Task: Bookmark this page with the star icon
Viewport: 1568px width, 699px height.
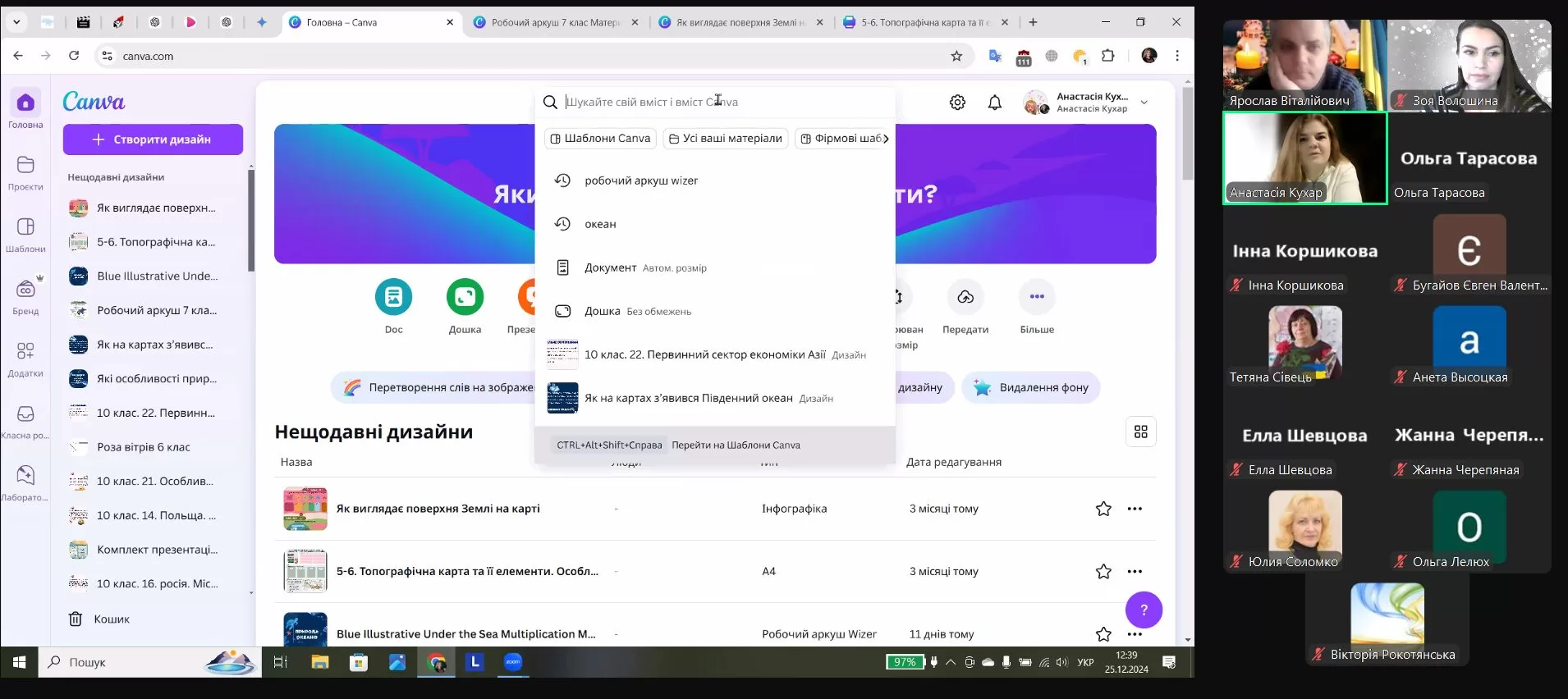Action: (956, 56)
